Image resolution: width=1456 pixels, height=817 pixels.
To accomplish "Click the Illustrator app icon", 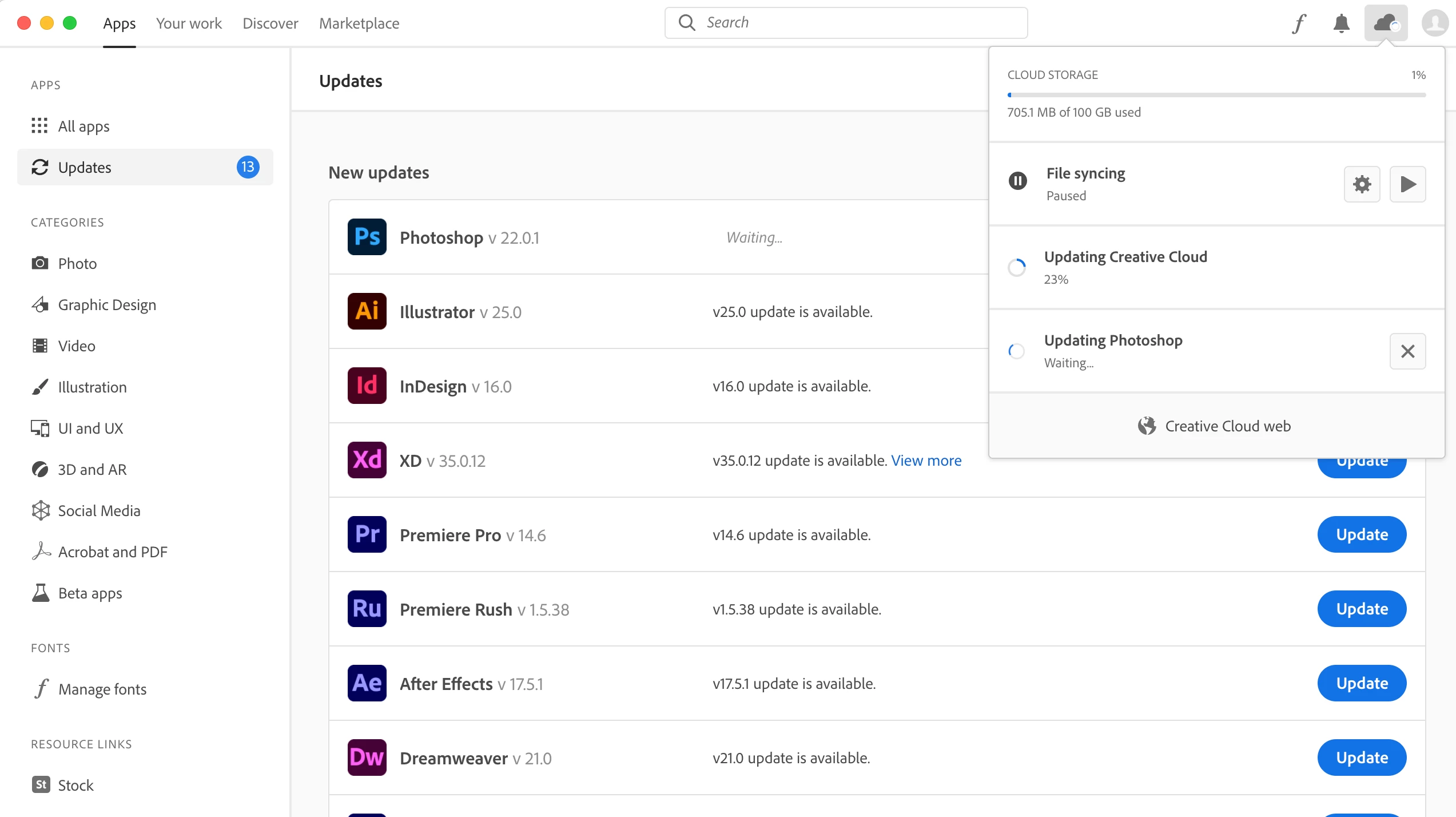I will pos(367,311).
